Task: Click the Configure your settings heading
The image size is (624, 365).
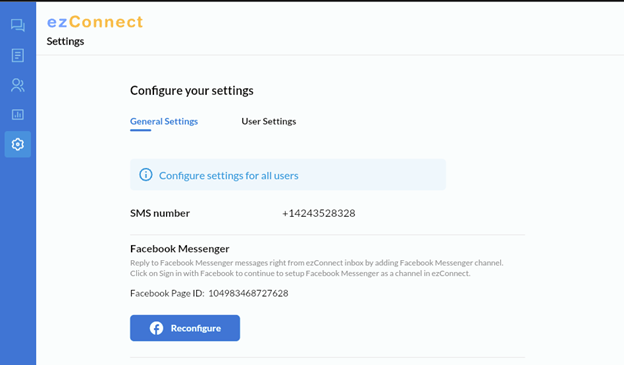Action: click(x=192, y=91)
